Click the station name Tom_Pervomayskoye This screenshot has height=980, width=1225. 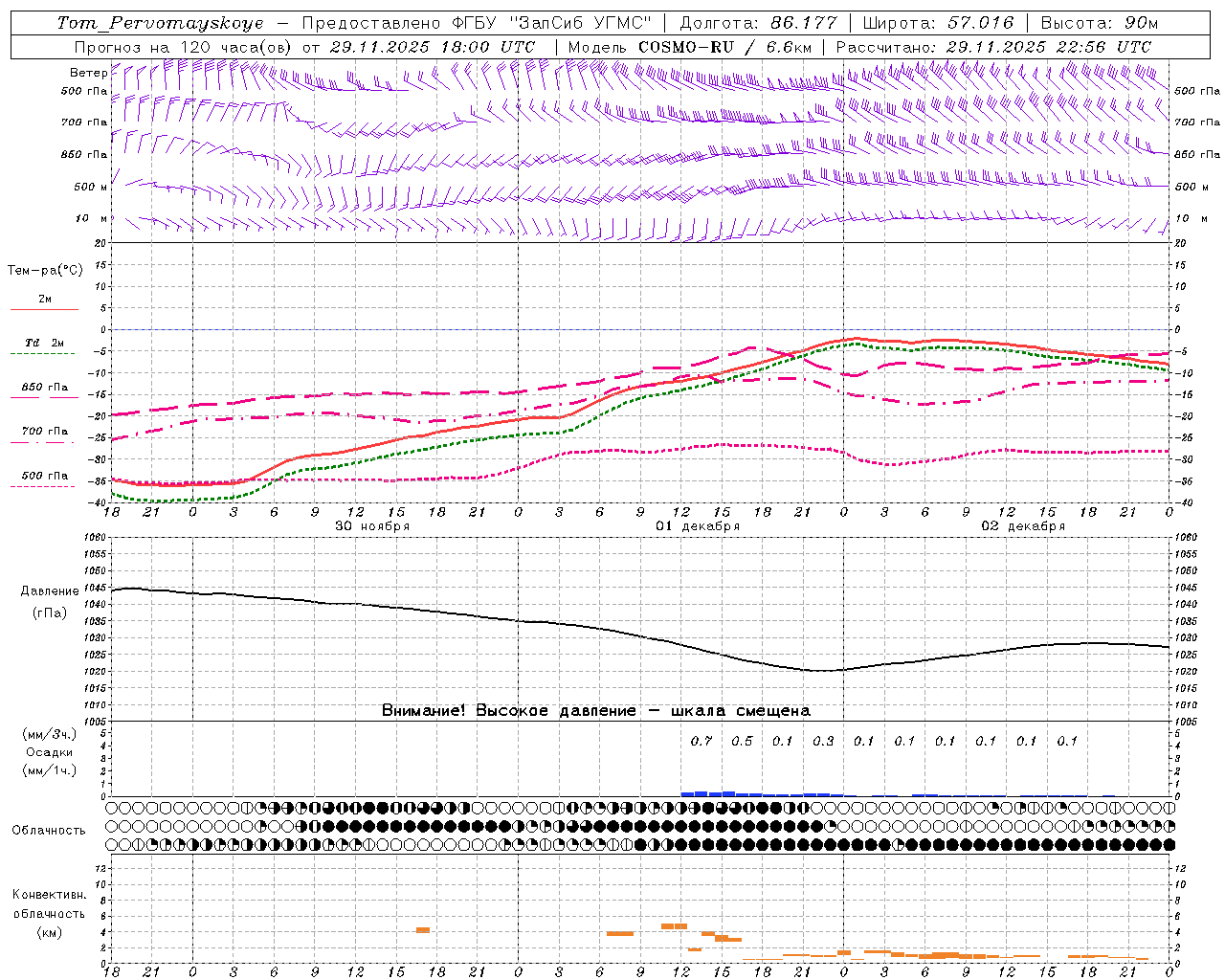(160, 23)
